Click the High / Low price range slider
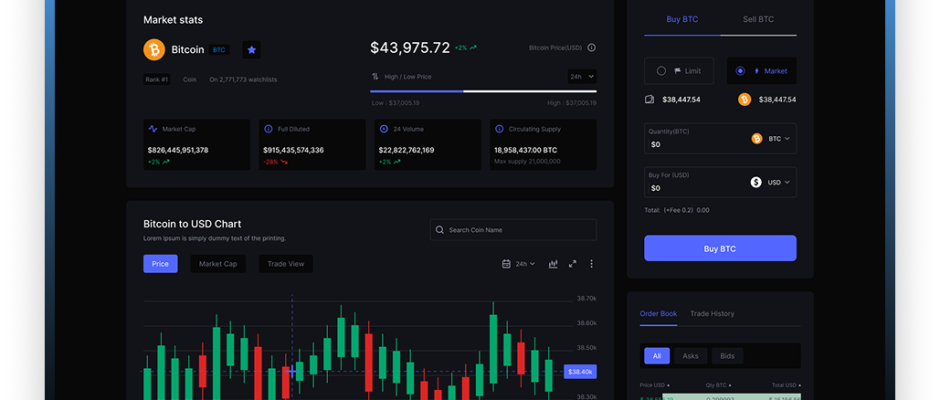The image size is (940, 400). click(483, 91)
